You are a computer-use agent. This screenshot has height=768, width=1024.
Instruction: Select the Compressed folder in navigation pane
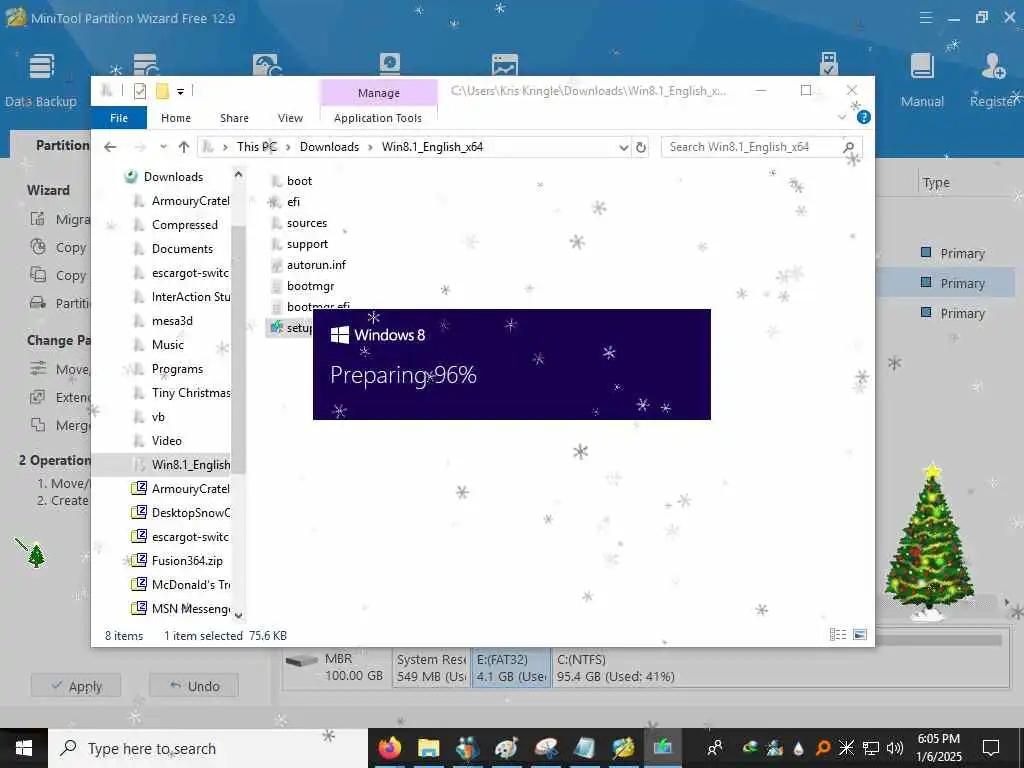click(x=185, y=225)
